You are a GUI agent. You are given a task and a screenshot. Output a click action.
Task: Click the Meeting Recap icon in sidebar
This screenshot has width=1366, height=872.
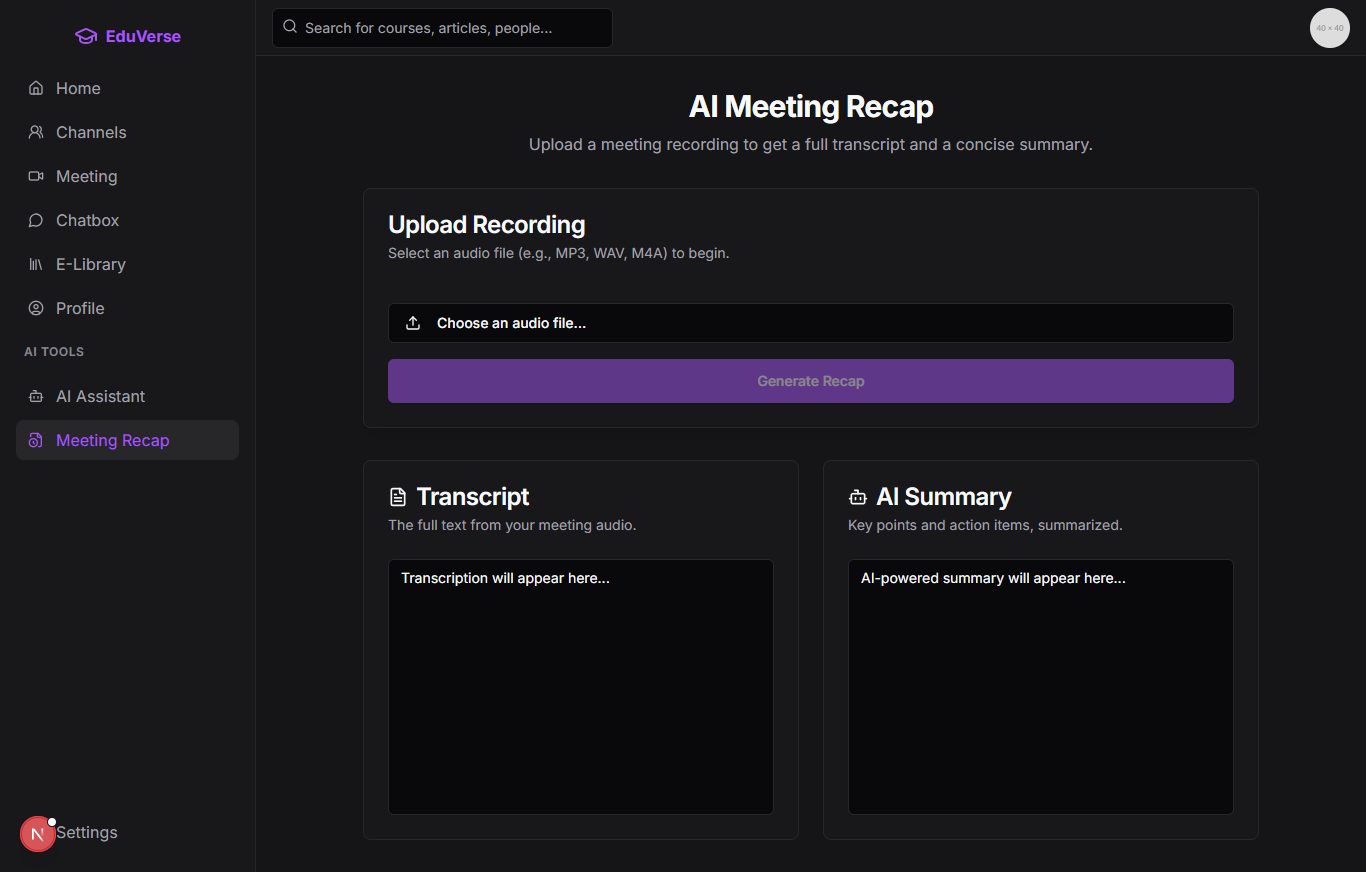pos(36,440)
